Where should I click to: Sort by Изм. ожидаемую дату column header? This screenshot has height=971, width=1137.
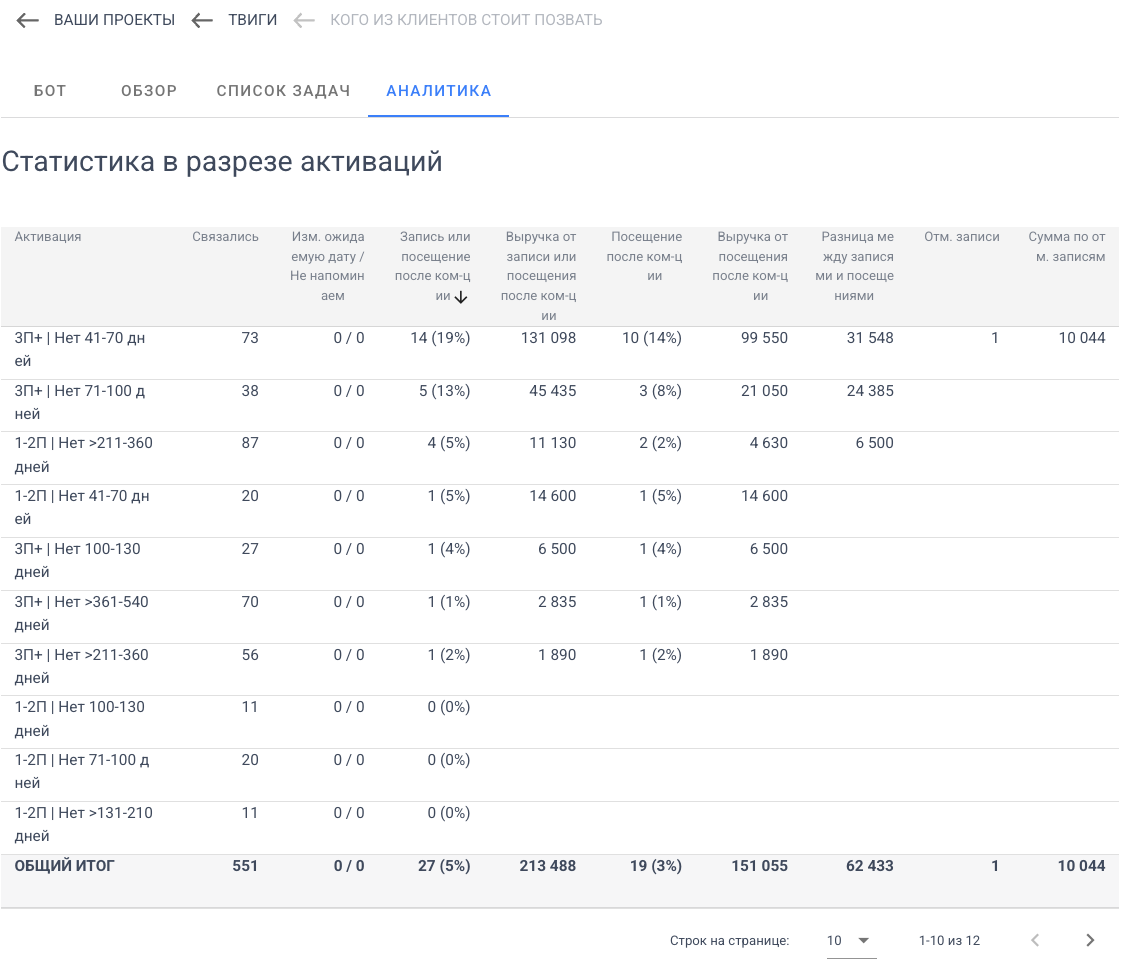[x=327, y=266]
